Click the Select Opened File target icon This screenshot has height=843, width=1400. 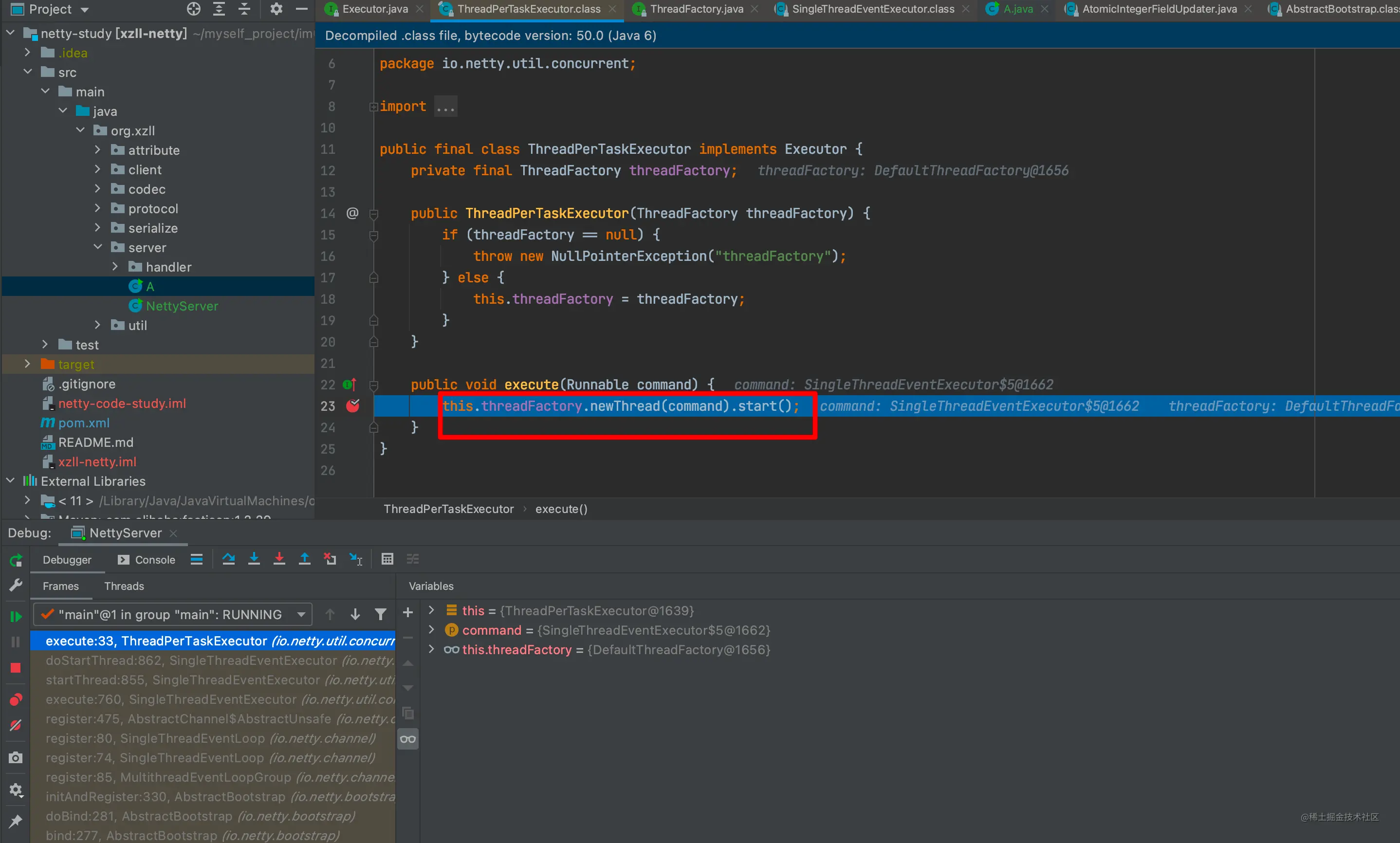pyautogui.click(x=194, y=9)
